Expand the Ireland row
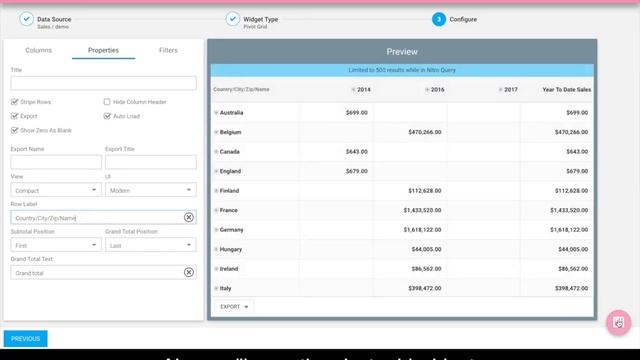The image size is (640, 360). 216,269
